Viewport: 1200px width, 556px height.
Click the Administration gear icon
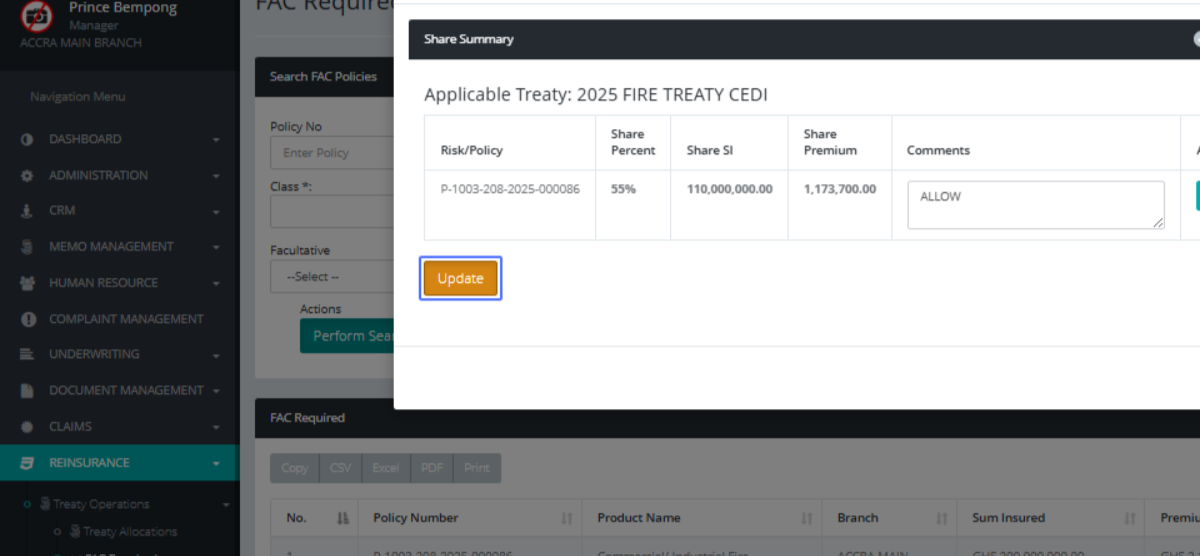pos(27,175)
